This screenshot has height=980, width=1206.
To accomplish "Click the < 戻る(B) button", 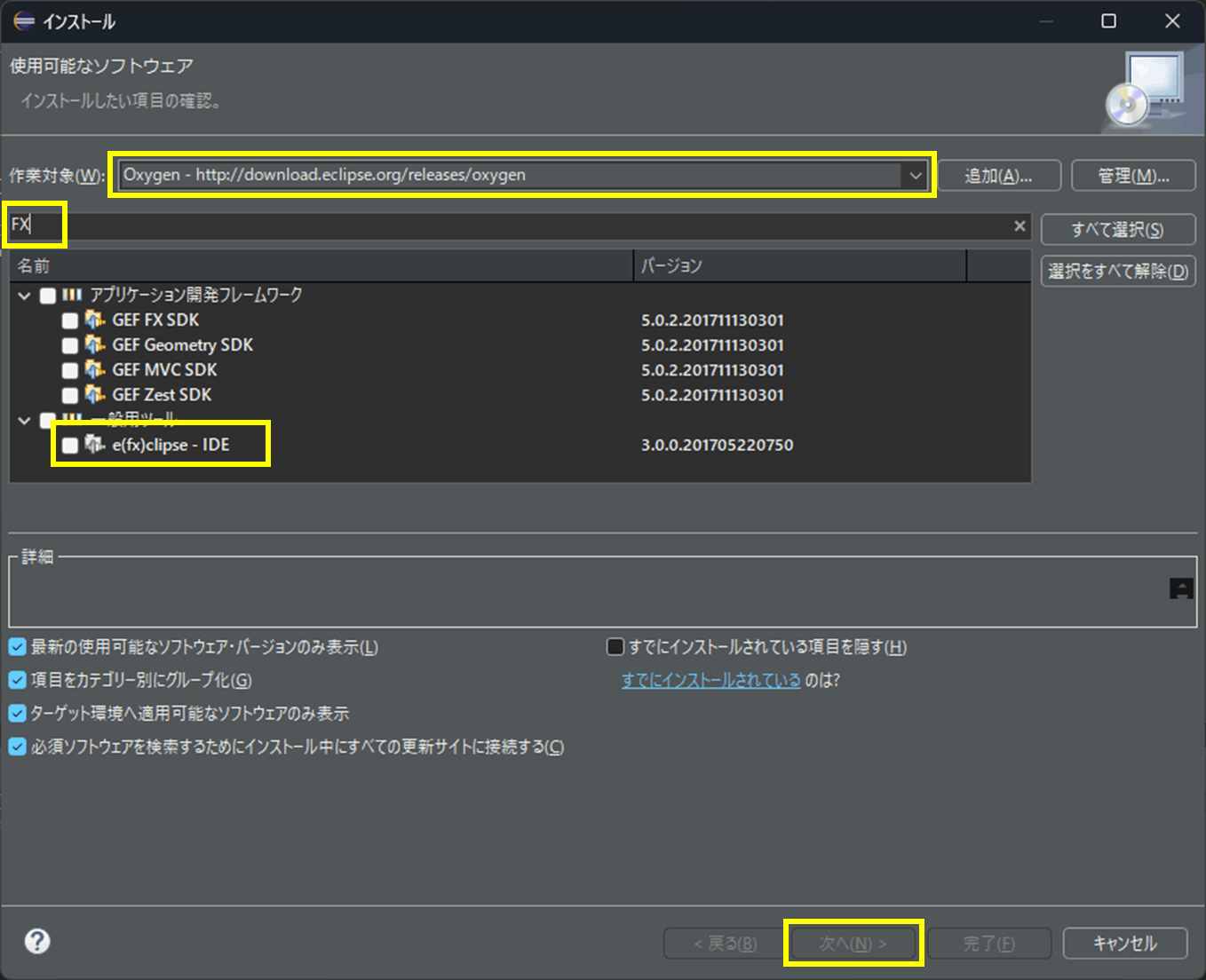I will (726, 943).
